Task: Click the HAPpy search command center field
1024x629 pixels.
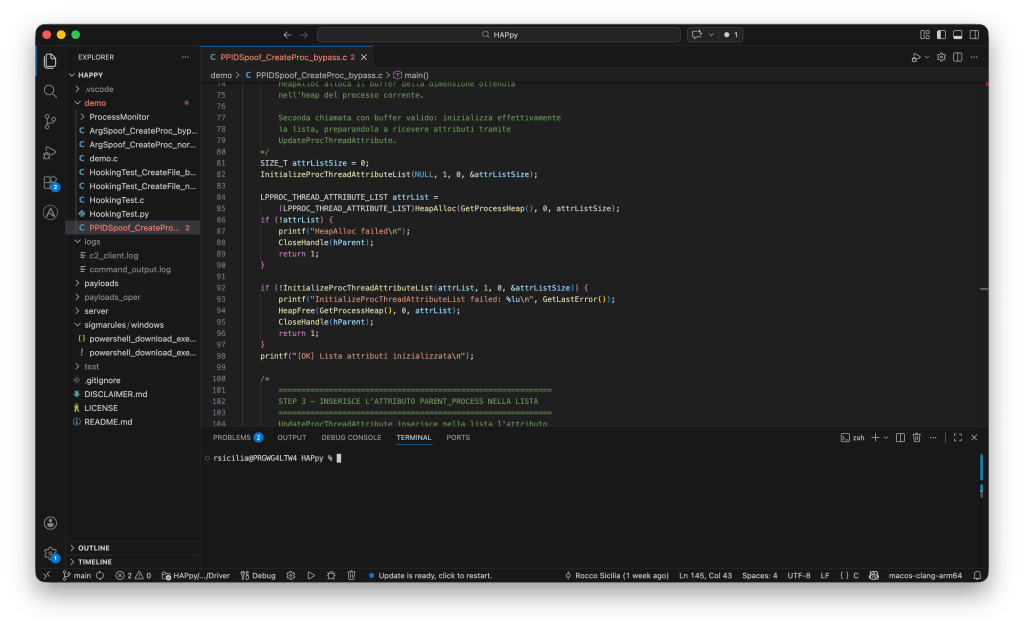Action: [499, 35]
